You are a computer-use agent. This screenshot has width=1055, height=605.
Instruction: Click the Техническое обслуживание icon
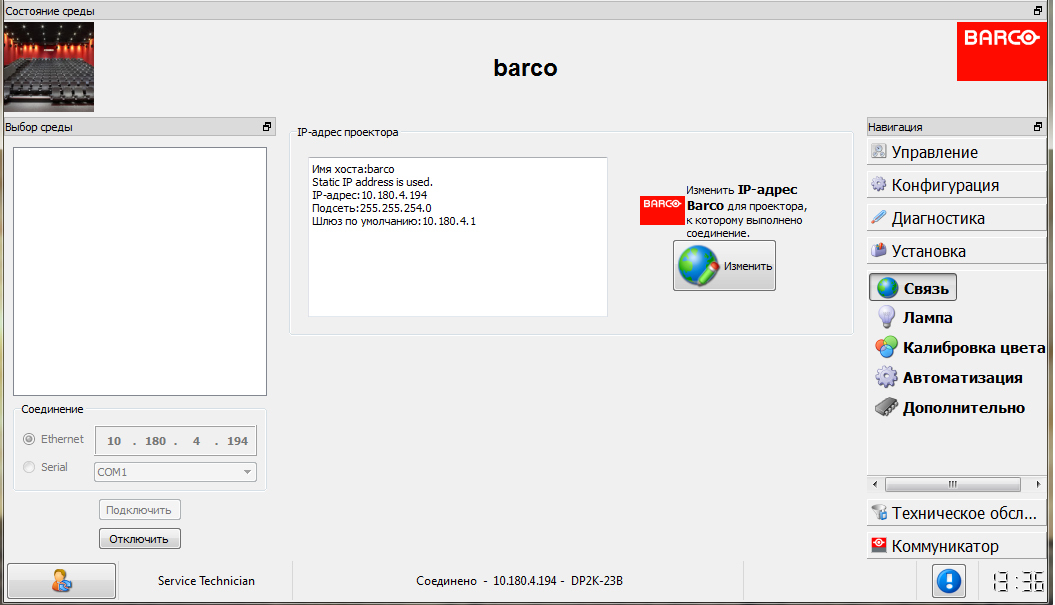[879, 512]
